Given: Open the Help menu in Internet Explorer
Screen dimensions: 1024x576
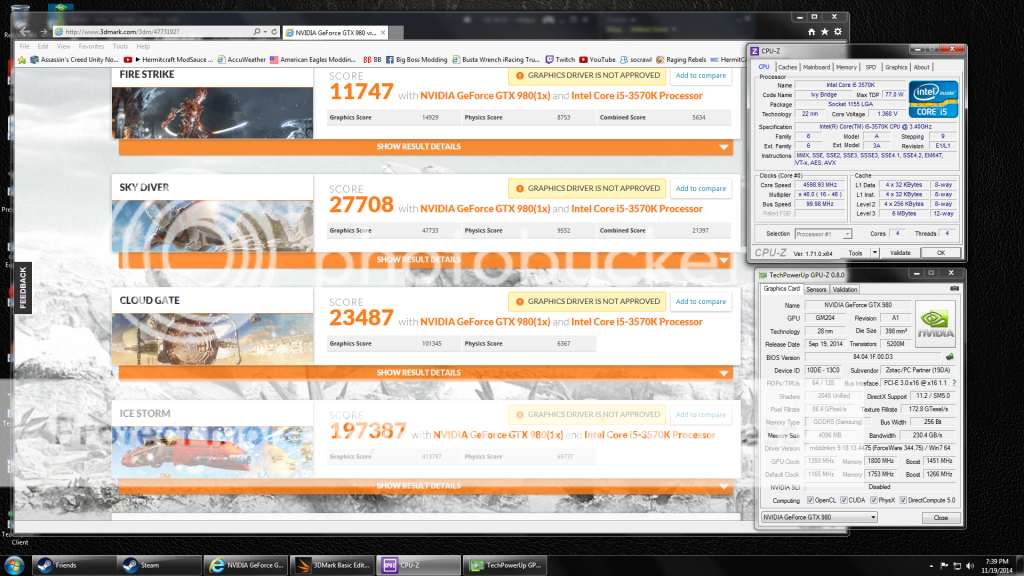Looking at the screenshot, I should (143, 46).
